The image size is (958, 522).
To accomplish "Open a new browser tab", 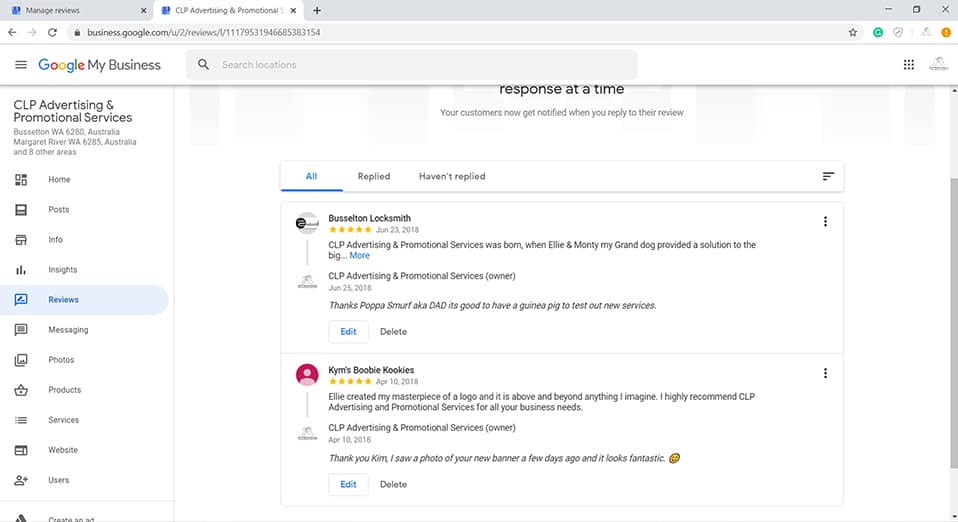I will point(316,10).
